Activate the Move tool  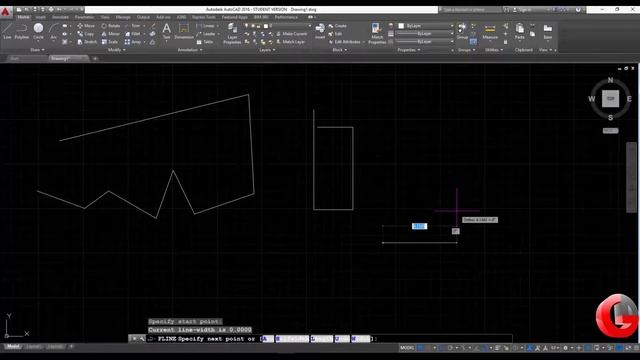click(x=86, y=26)
